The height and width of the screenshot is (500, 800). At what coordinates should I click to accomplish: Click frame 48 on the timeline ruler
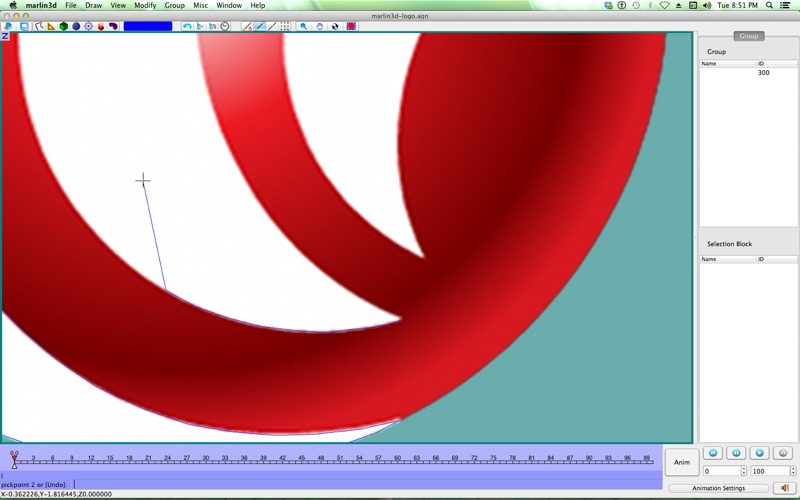pyautogui.click(x=320, y=459)
